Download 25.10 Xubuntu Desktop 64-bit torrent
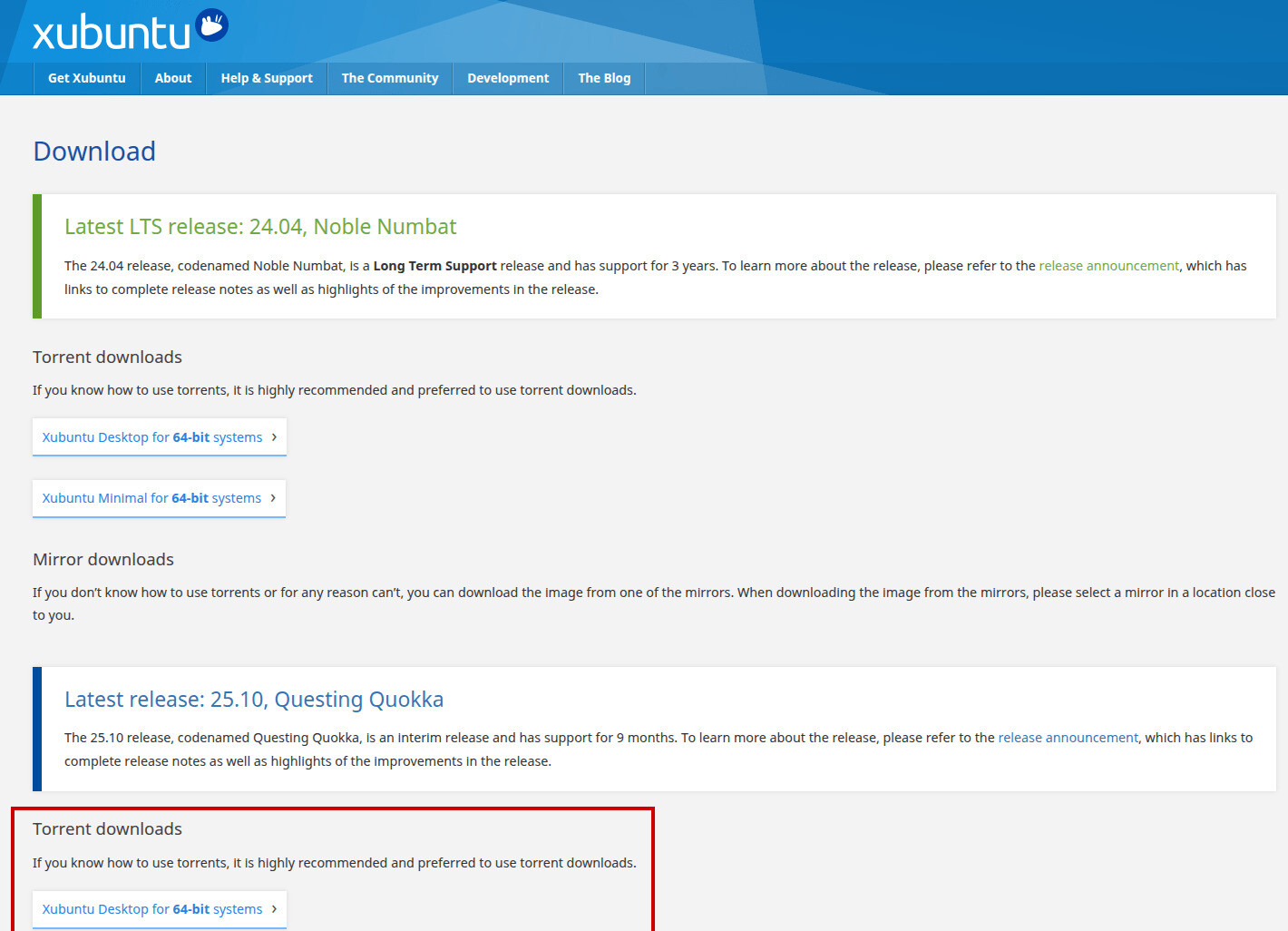1288x931 pixels. (151, 909)
